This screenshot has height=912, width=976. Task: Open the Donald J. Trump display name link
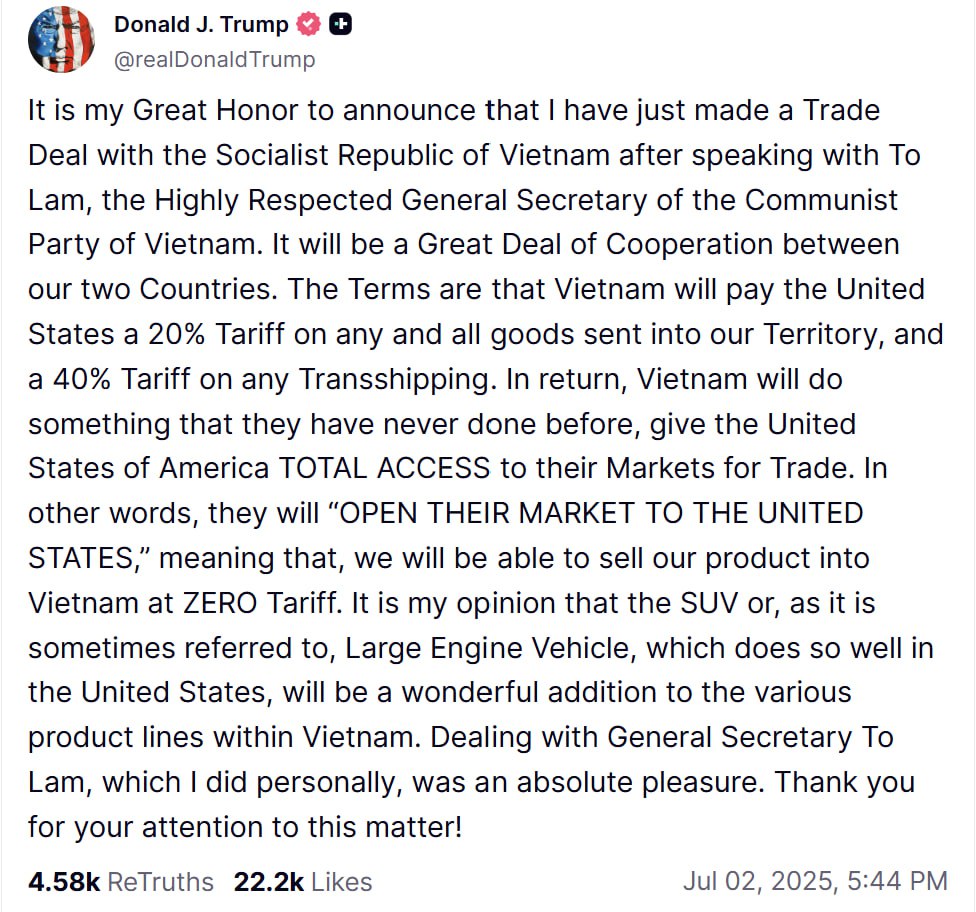pos(201,24)
